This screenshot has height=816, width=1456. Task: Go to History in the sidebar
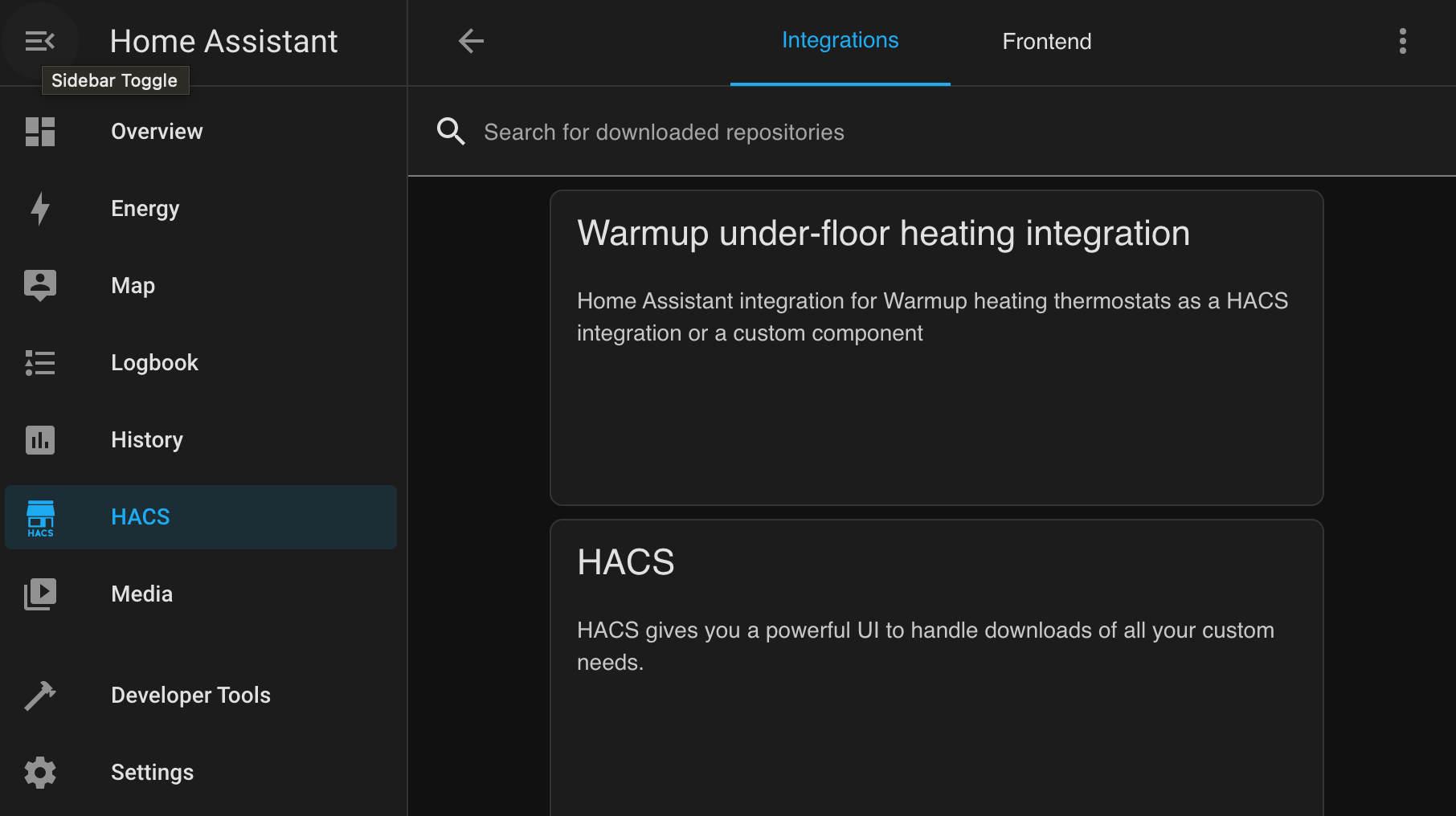click(x=201, y=440)
